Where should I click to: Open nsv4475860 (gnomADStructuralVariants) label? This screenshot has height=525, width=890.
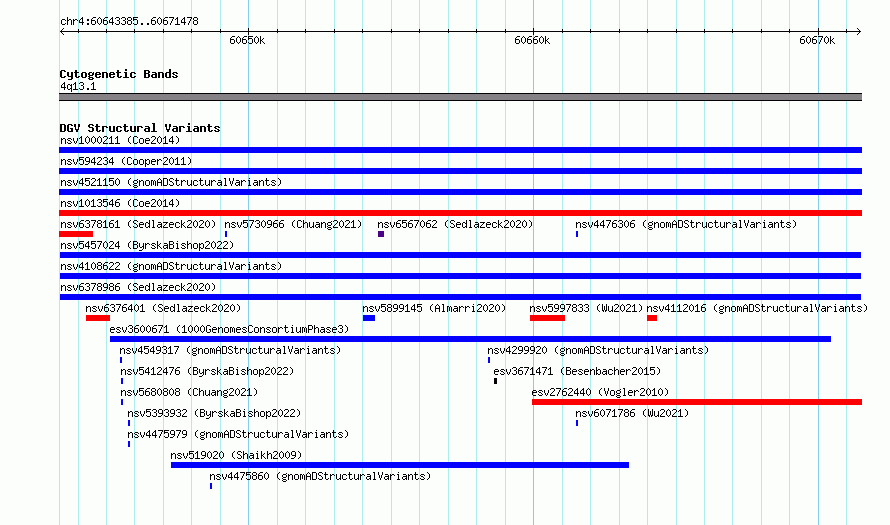click(320, 476)
